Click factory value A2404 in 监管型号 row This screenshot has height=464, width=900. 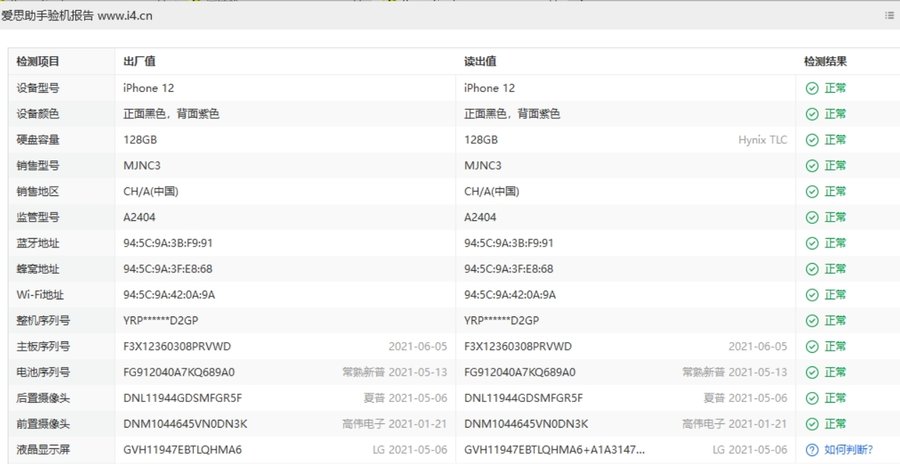click(139, 217)
